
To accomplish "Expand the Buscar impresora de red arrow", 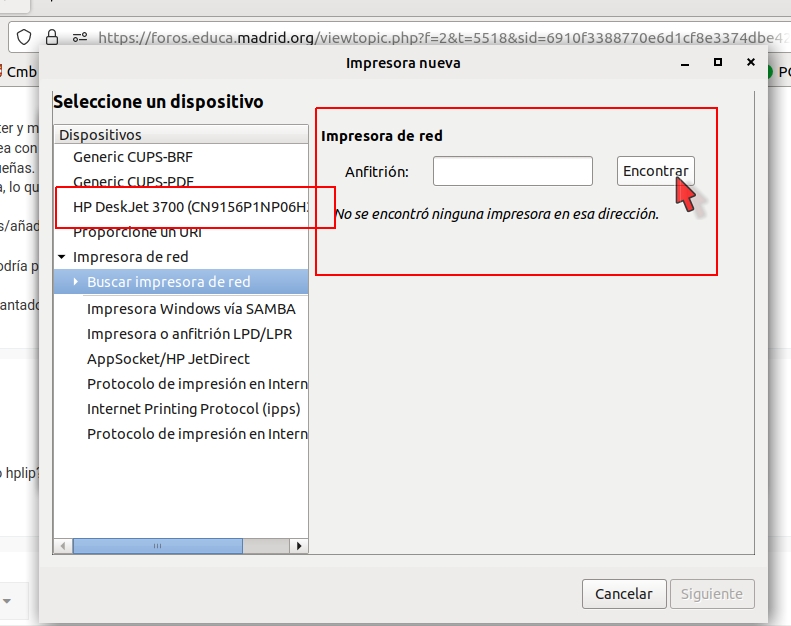I will tap(76, 282).
